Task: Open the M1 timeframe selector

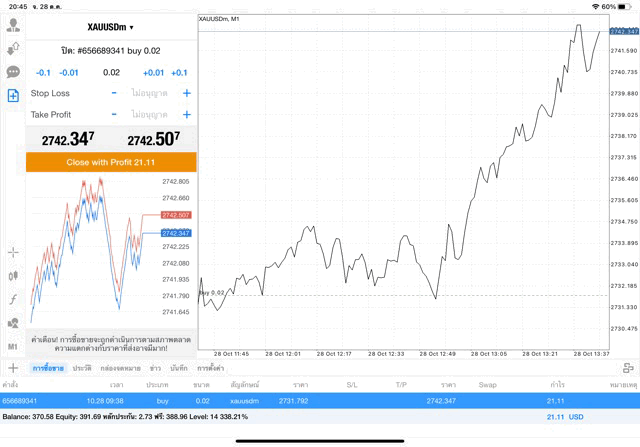Action: tap(13, 346)
